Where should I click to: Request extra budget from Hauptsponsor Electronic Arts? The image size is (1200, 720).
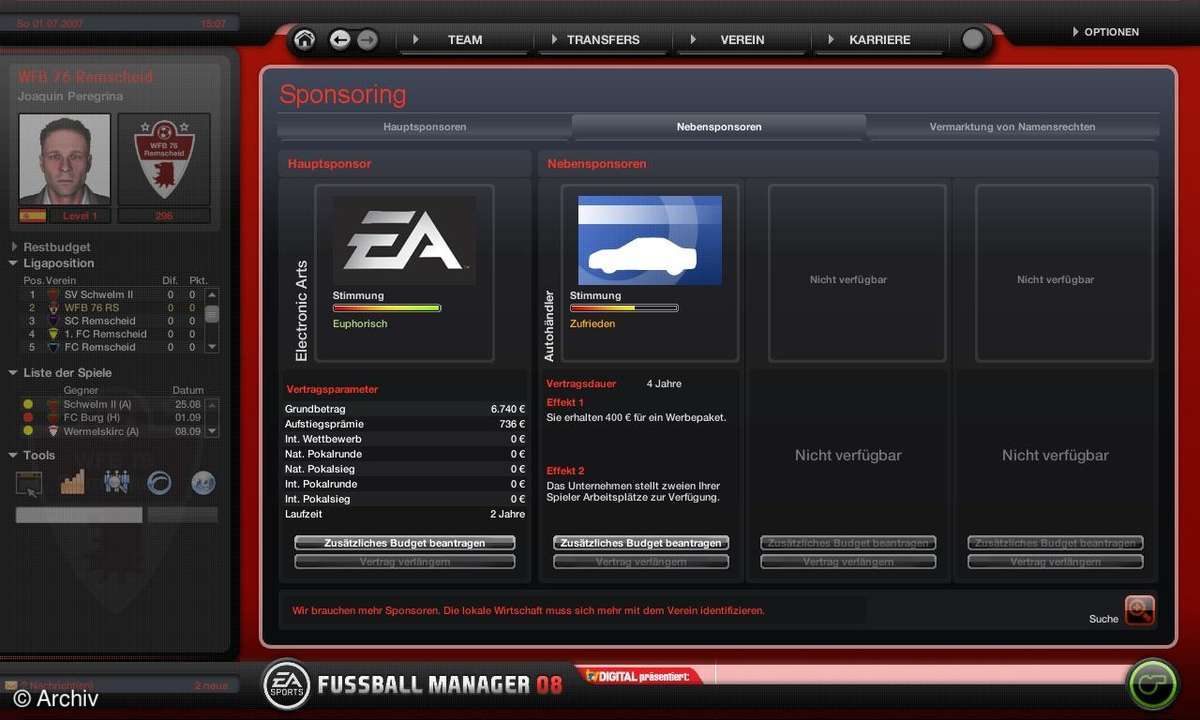(x=405, y=543)
